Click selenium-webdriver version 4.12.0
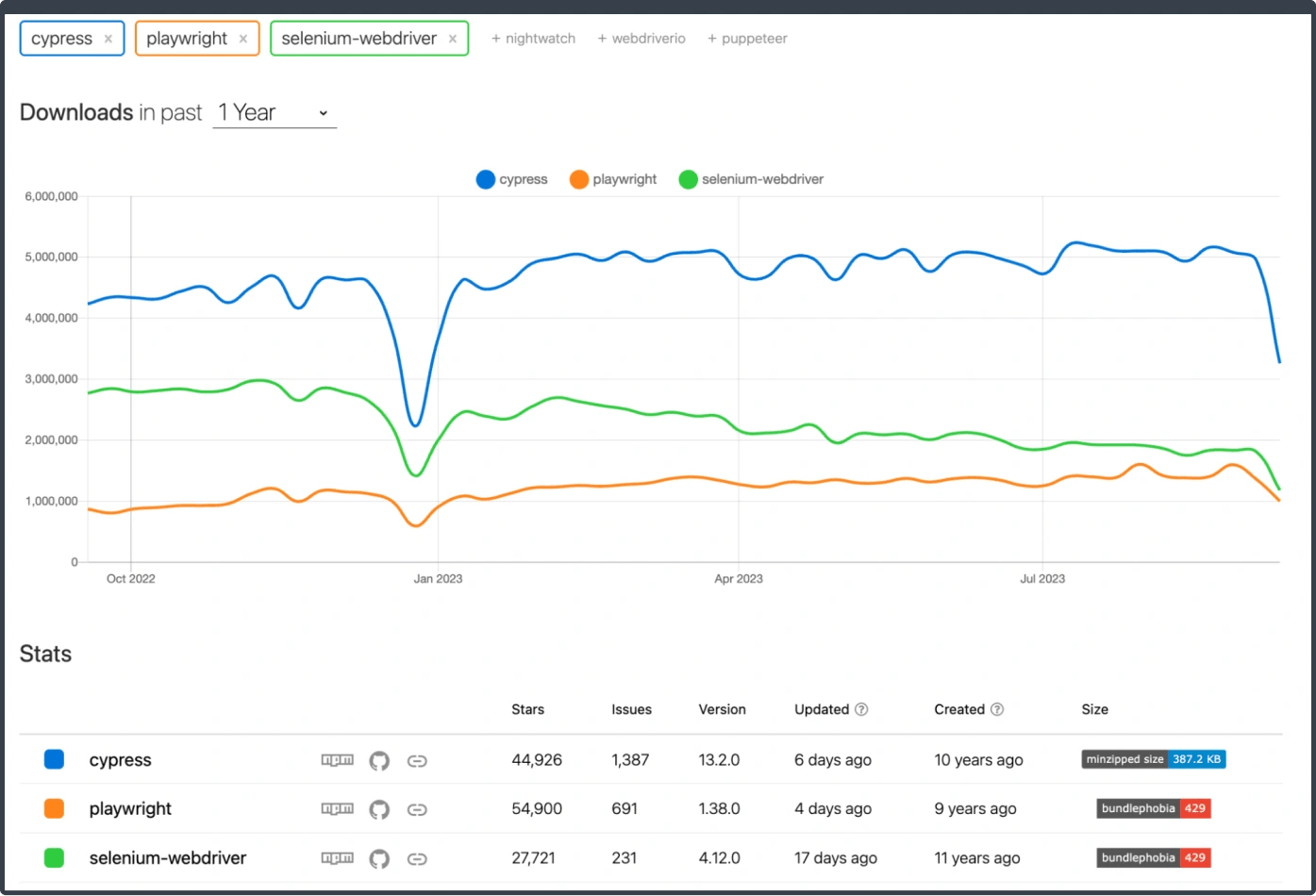 [x=719, y=858]
